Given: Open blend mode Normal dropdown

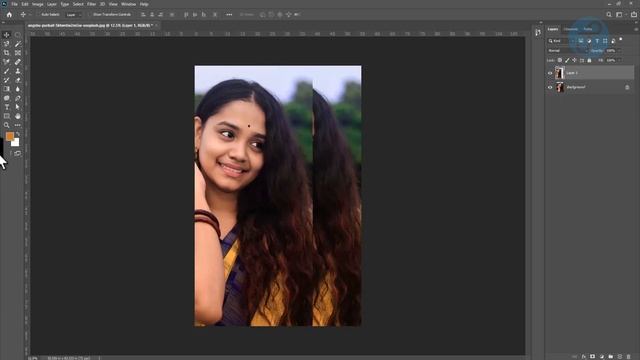Looking at the screenshot, I should (567, 51).
